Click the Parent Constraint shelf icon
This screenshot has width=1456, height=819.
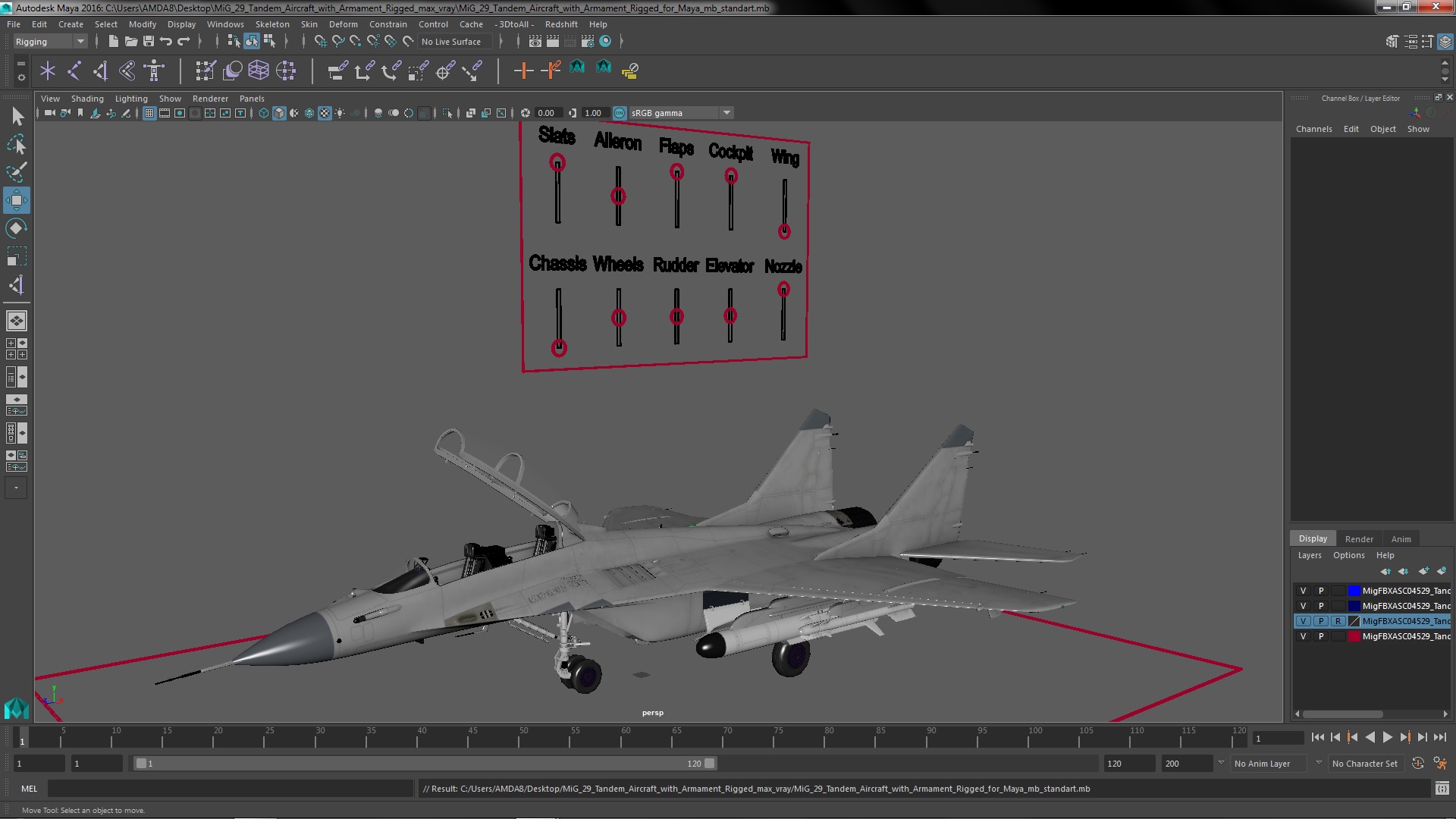[338, 71]
